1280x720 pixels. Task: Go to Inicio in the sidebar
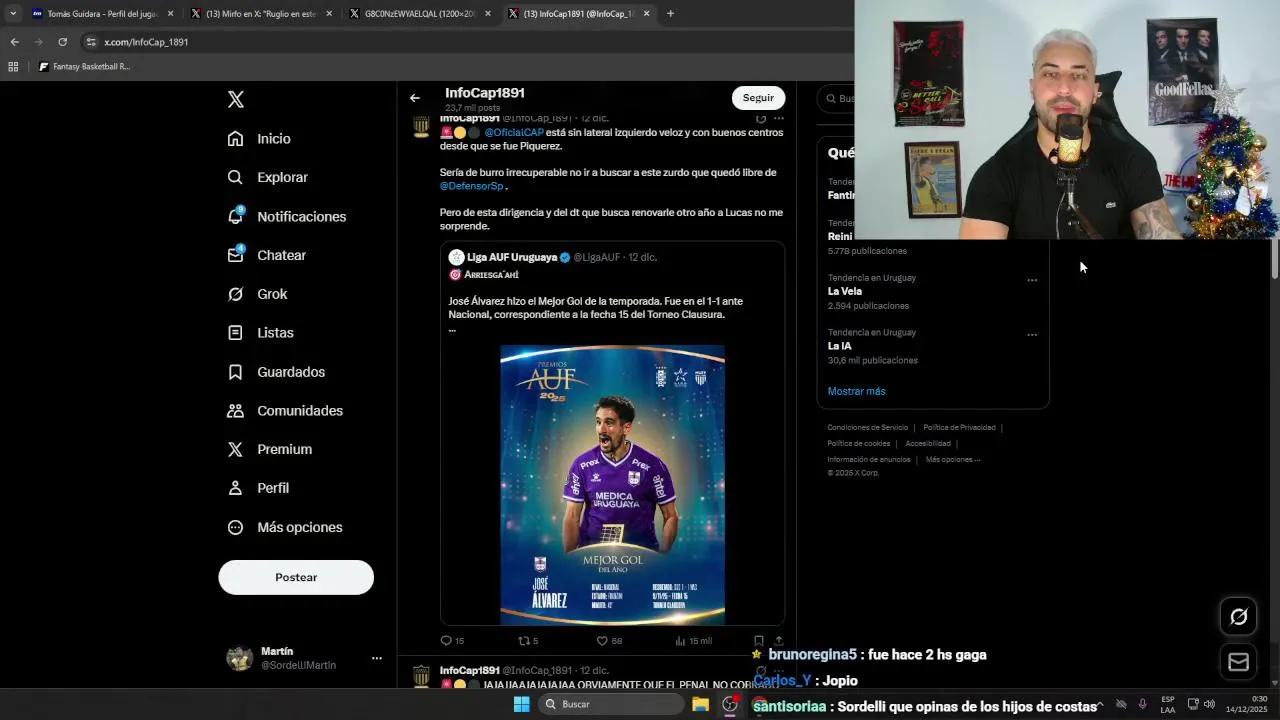259,139
